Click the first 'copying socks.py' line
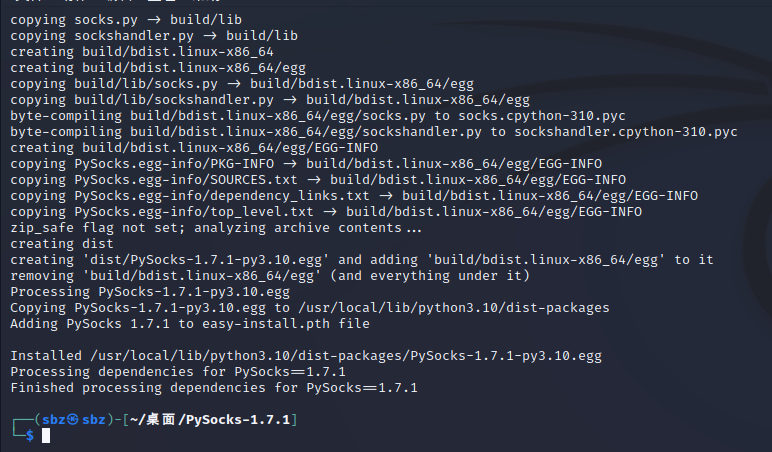The height and width of the screenshot is (452, 772). point(126,20)
